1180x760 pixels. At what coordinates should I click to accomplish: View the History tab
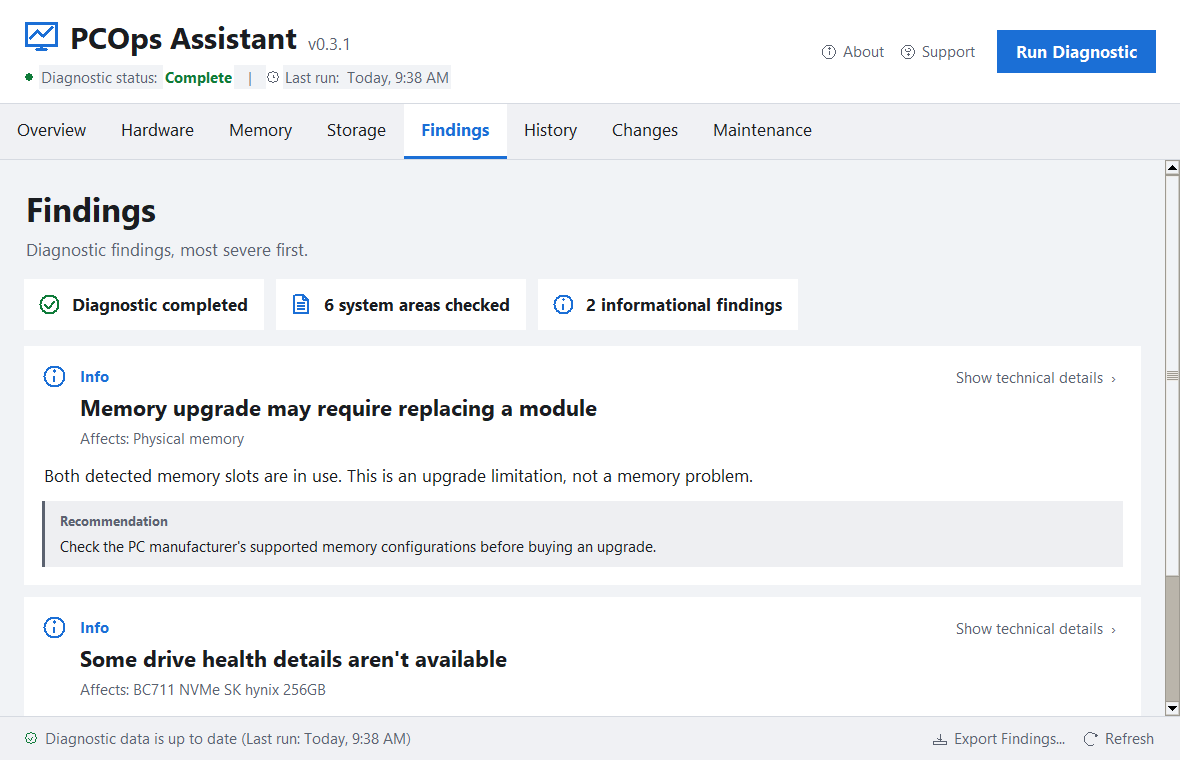pos(551,130)
